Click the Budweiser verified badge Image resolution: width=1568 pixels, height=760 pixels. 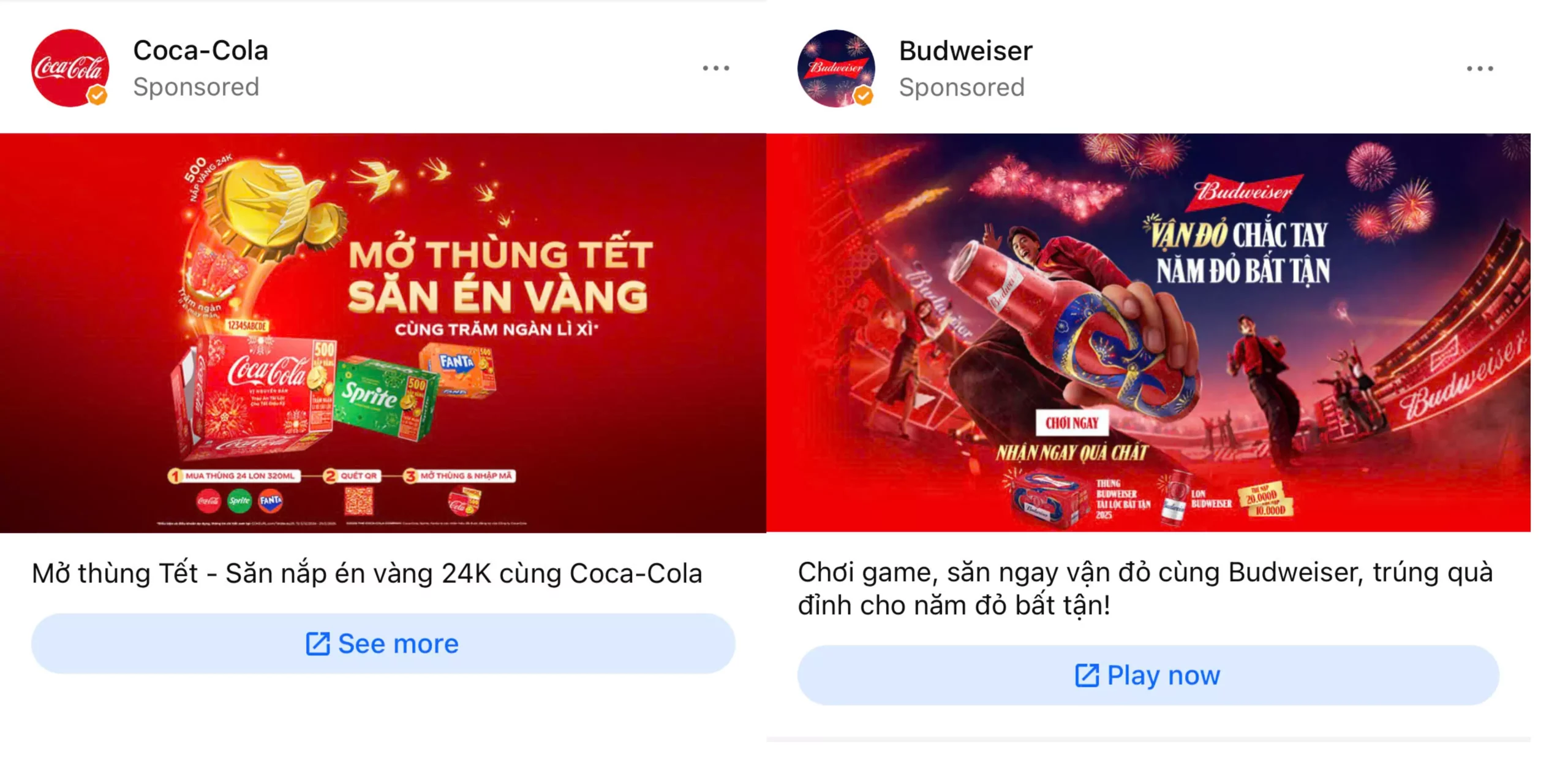[x=863, y=96]
